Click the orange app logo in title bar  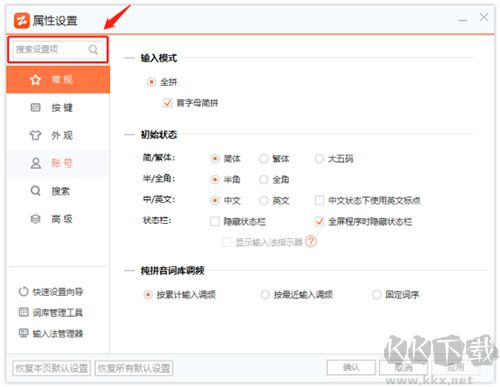click(x=22, y=21)
